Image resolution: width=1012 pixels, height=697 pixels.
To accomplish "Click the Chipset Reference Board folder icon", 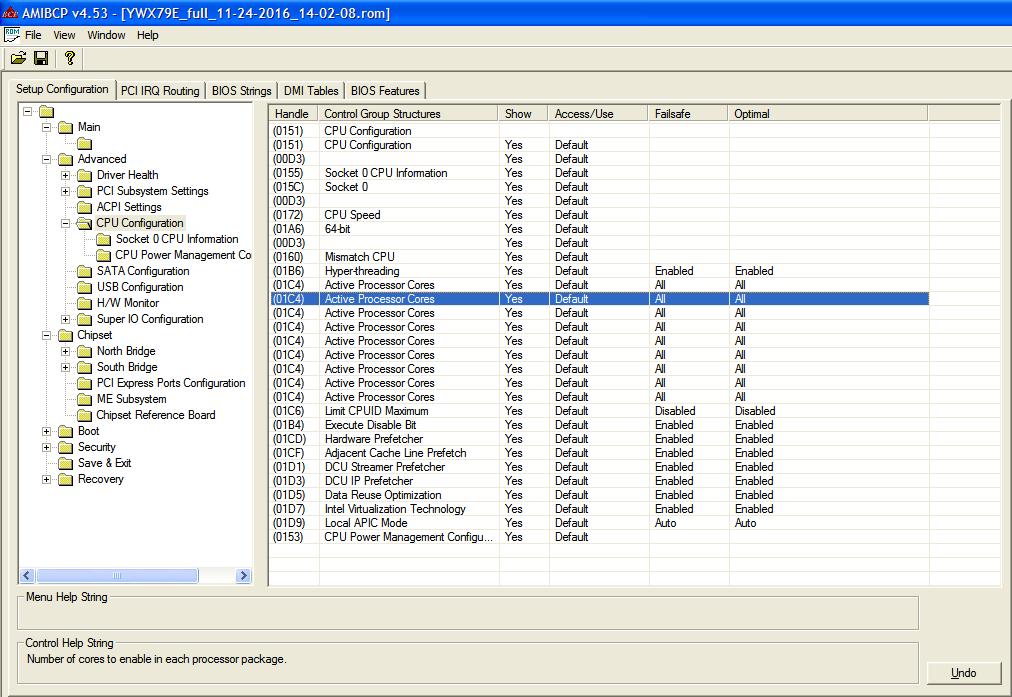I will coord(85,416).
